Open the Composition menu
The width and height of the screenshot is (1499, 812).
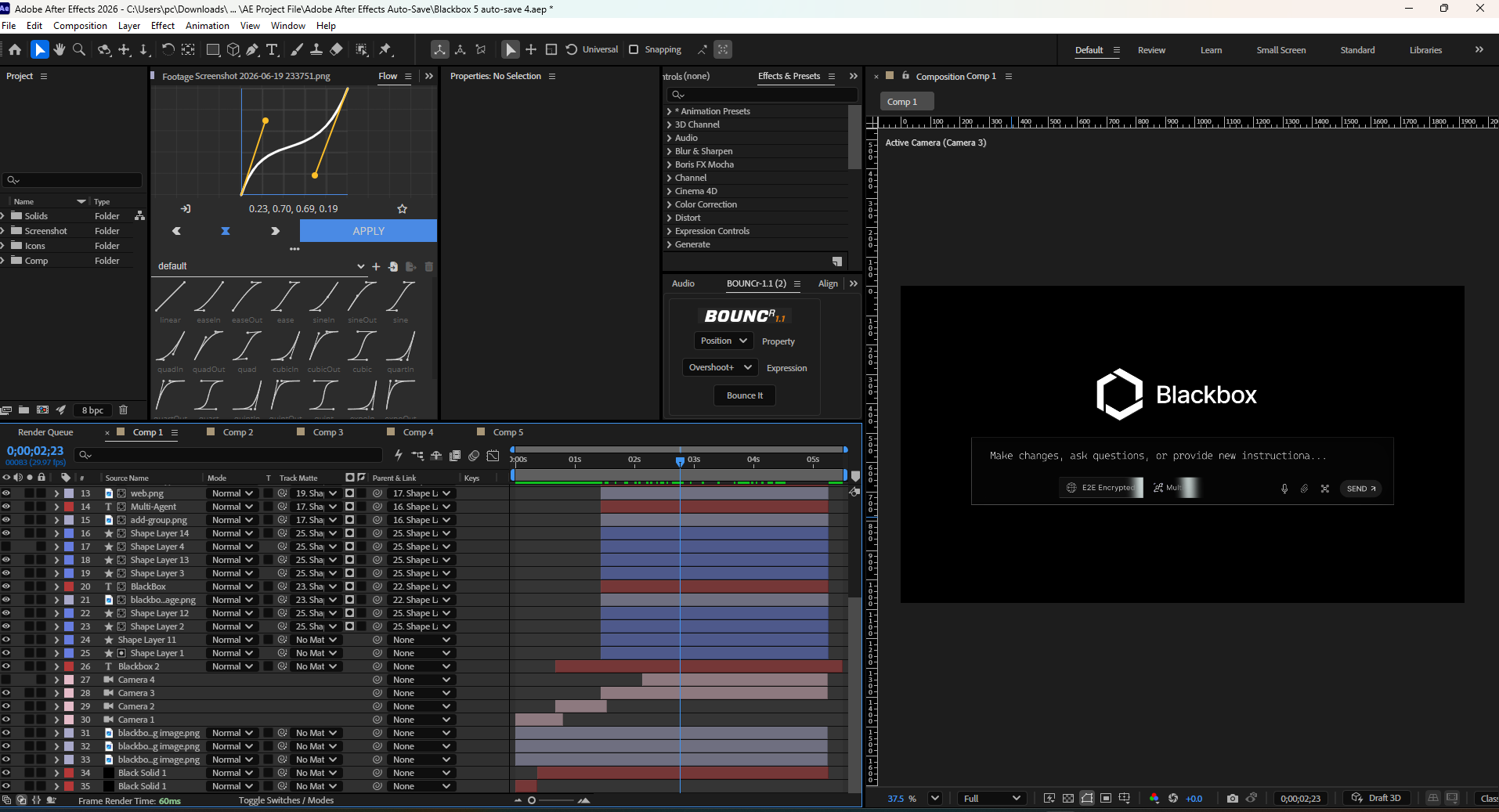[80, 26]
